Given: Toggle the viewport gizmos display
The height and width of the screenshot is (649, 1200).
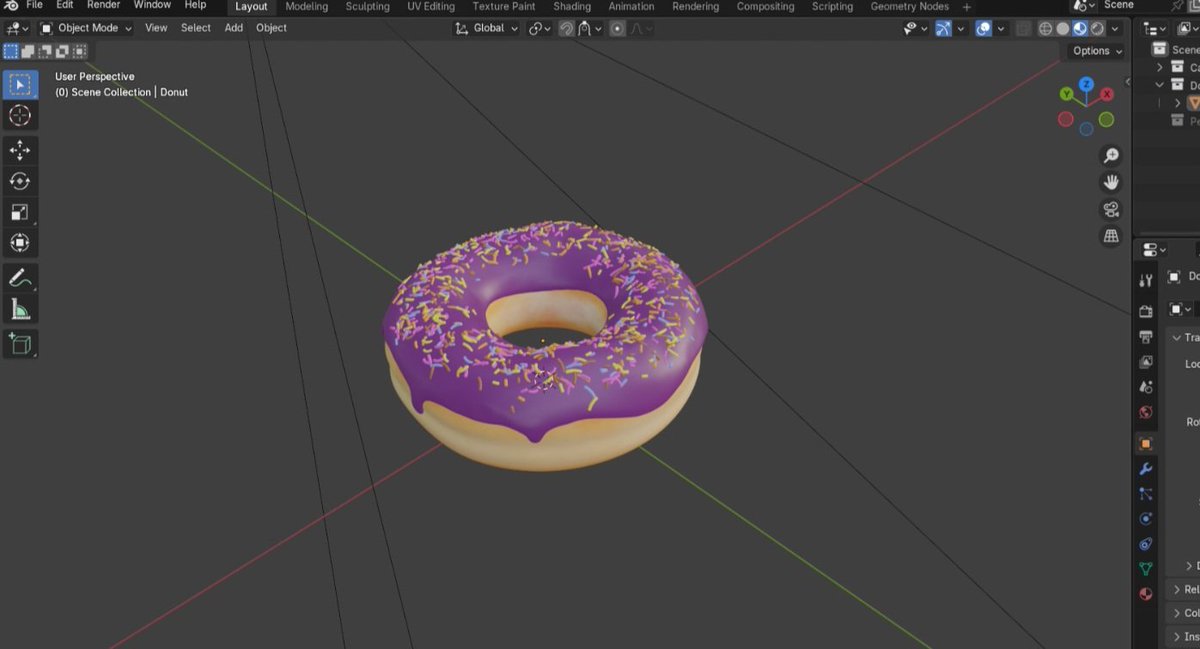Looking at the screenshot, I should coord(943,28).
